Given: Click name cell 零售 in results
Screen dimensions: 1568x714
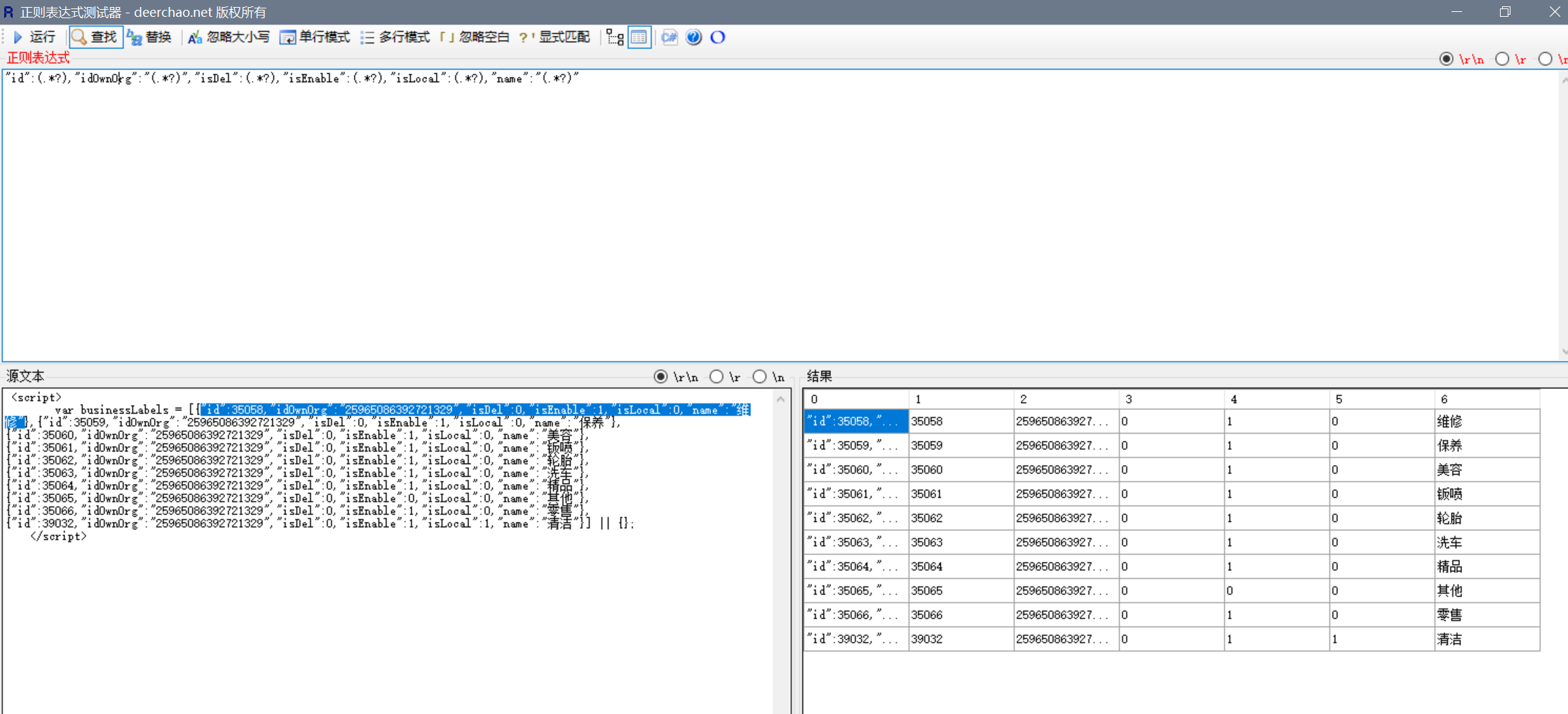Looking at the screenshot, I should [x=1487, y=615].
